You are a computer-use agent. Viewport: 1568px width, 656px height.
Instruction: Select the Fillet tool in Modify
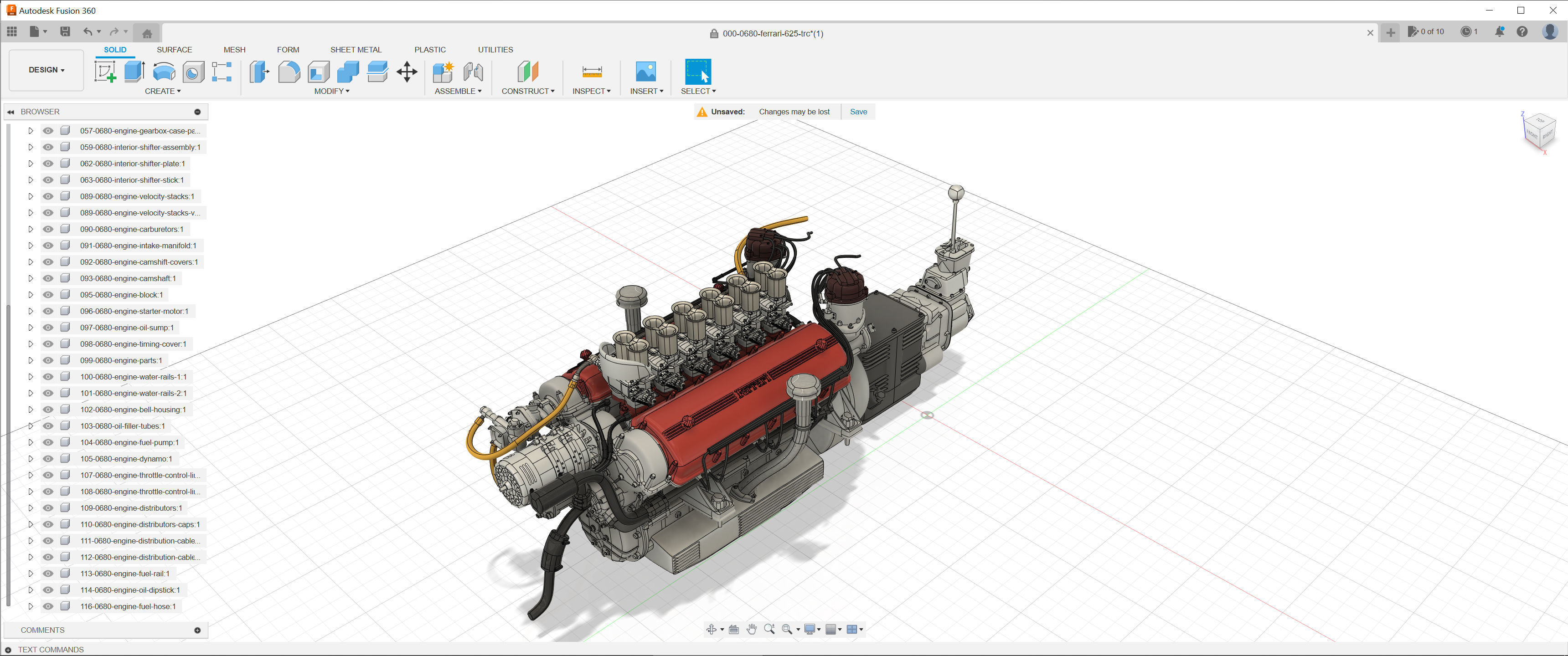[289, 72]
